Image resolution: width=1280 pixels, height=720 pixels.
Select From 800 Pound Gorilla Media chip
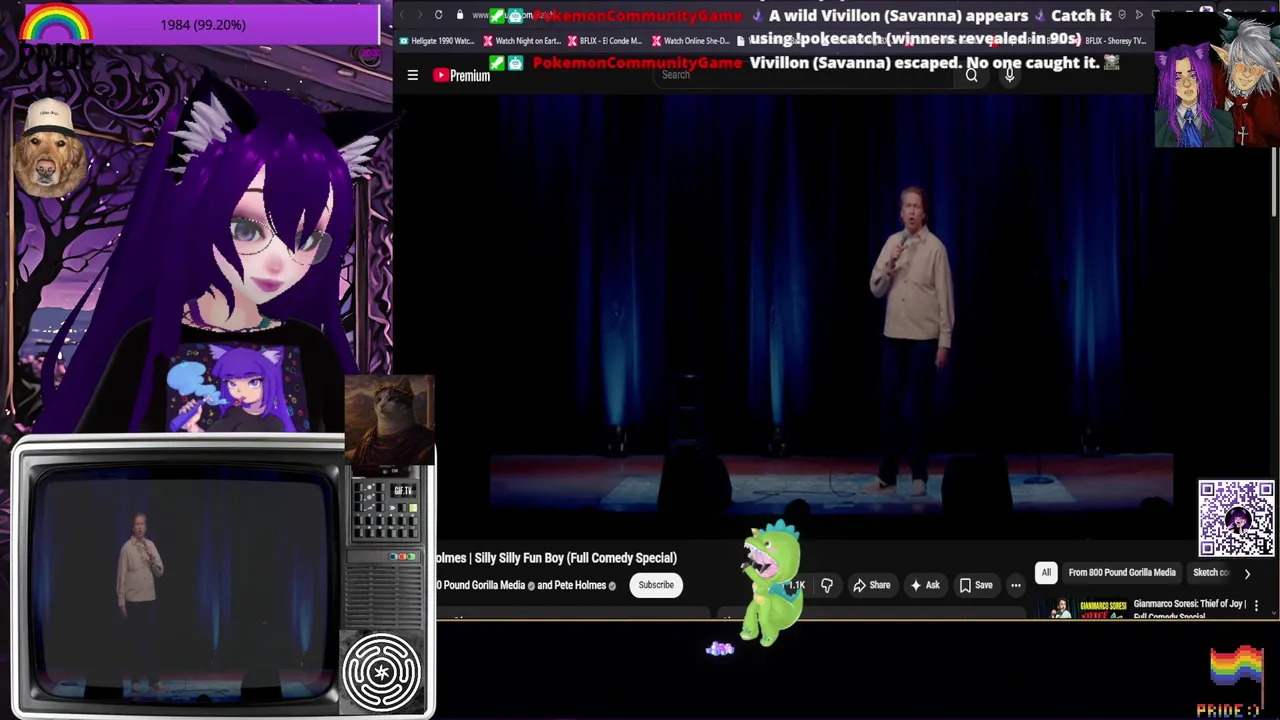(x=1122, y=573)
